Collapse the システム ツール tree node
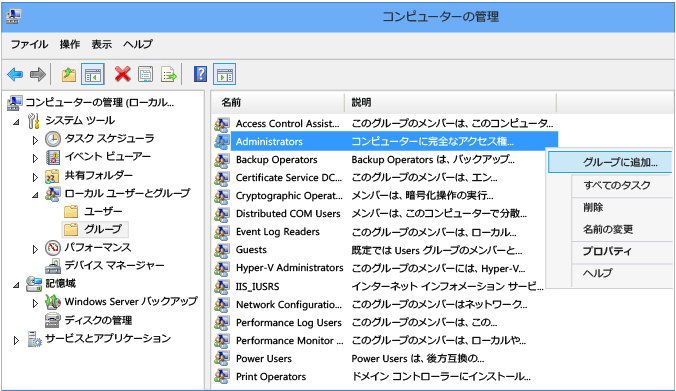This screenshot has width=676, height=391. (x=16, y=122)
